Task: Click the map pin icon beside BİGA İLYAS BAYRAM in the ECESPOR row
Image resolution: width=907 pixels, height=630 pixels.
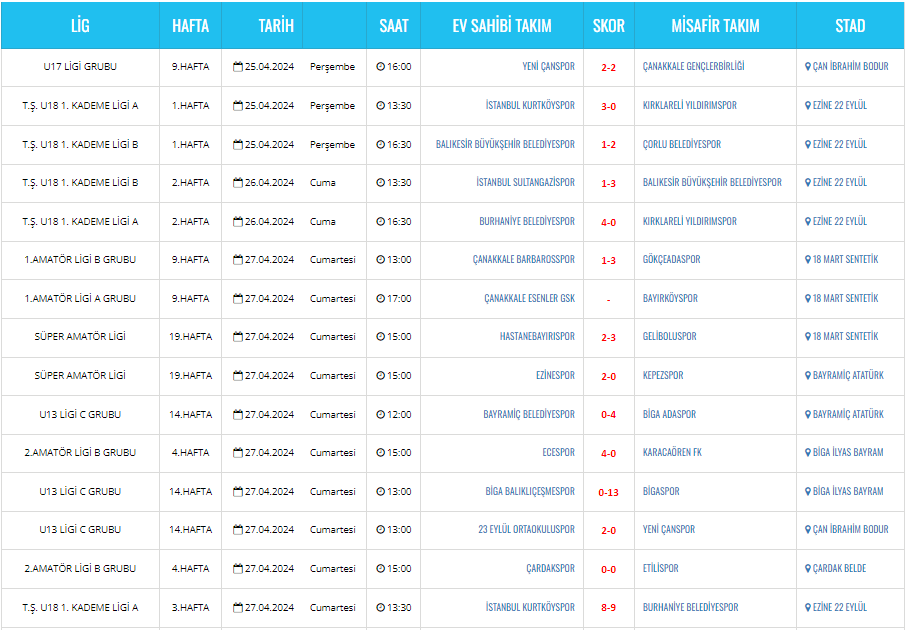Action: click(808, 452)
